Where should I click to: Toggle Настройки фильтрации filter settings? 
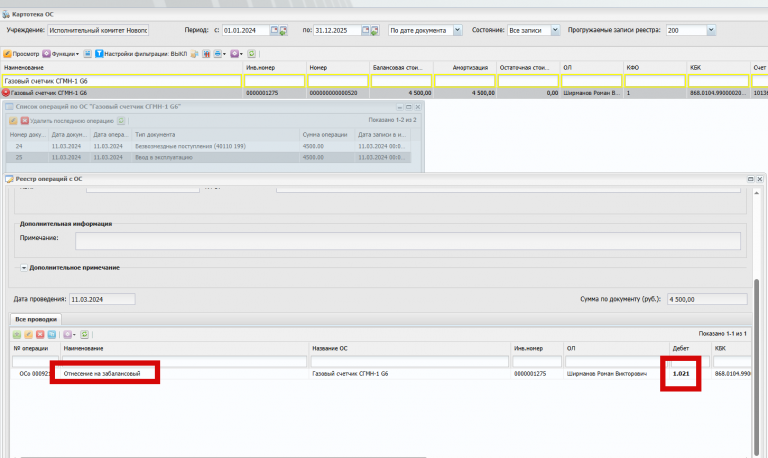141,54
